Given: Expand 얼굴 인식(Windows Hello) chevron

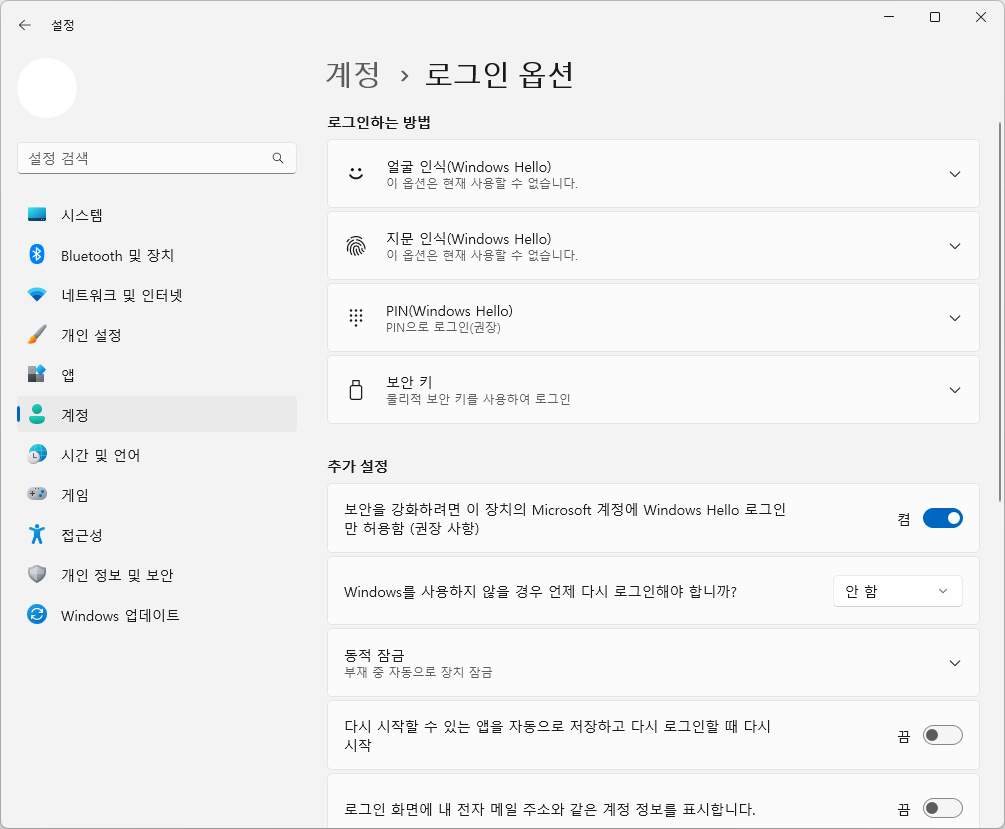Looking at the screenshot, I should pyautogui.click(x=954, y=174).
